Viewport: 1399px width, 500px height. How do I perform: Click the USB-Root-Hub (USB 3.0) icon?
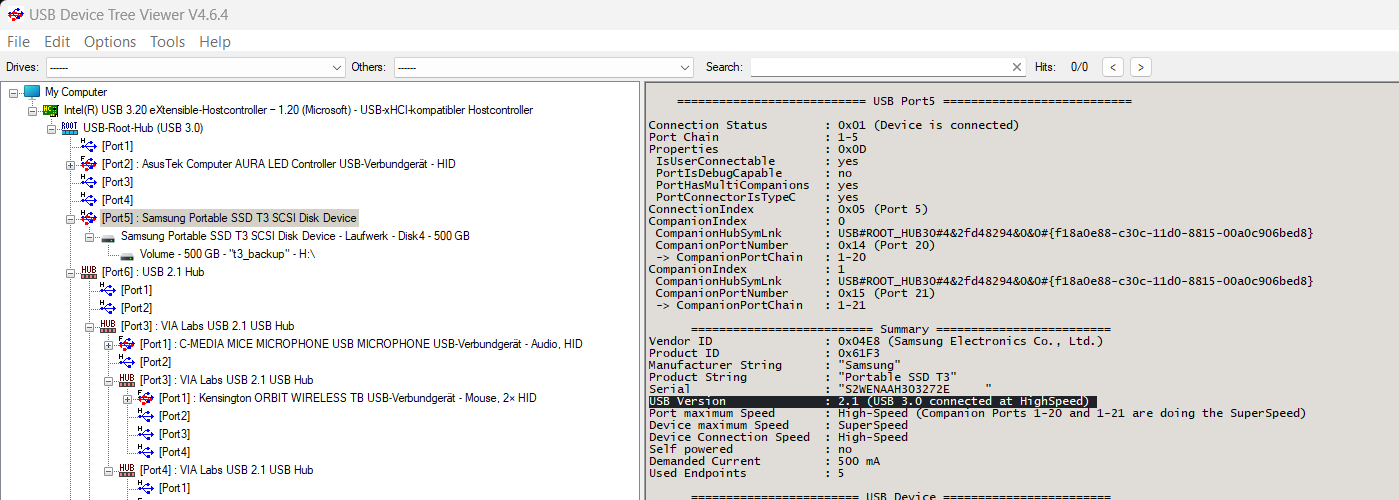pos(69,128)
